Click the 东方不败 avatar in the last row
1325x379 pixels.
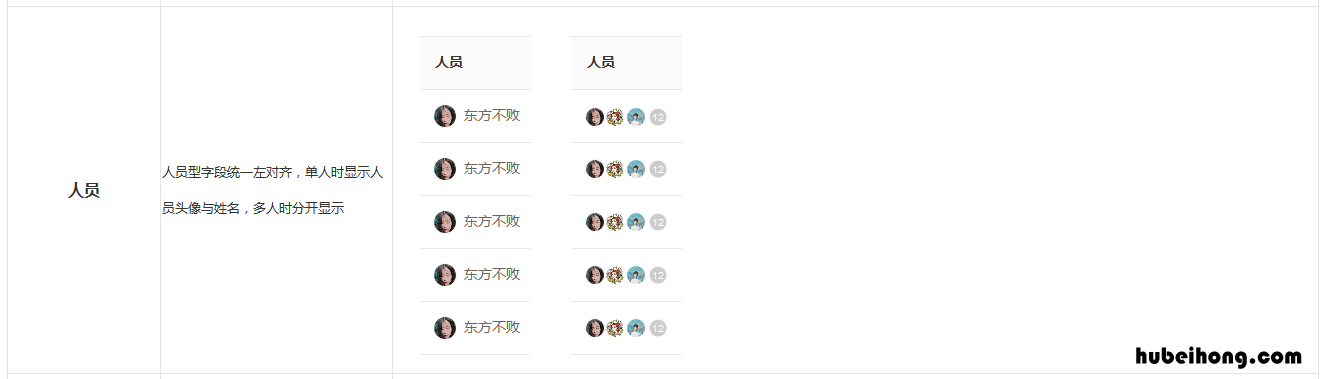[x=445, y=328]
